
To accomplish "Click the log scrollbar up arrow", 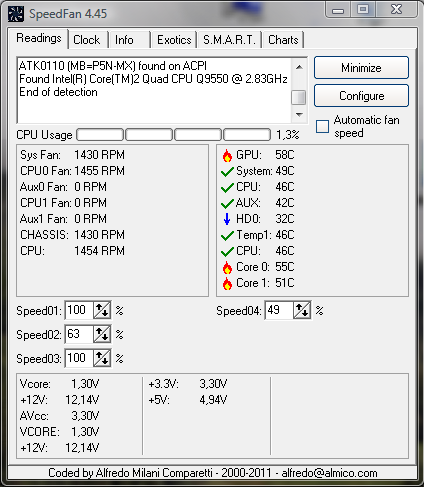I will pyautogui.click(x=299, y=67).
